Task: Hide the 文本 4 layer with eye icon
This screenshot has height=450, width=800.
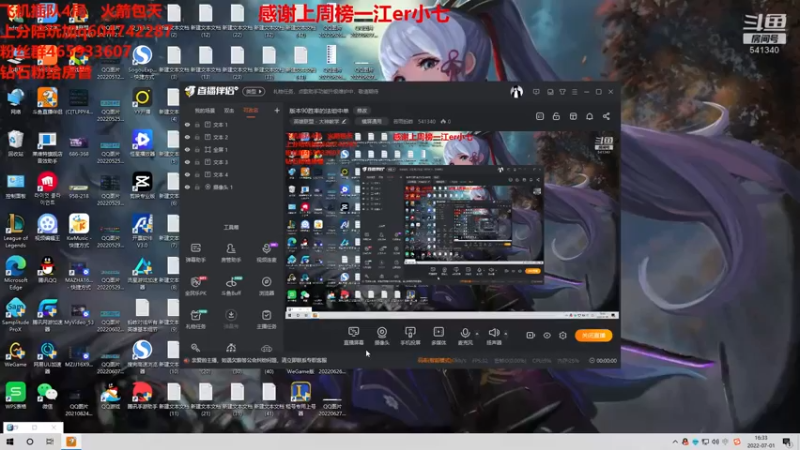Action: pos(187,174)
